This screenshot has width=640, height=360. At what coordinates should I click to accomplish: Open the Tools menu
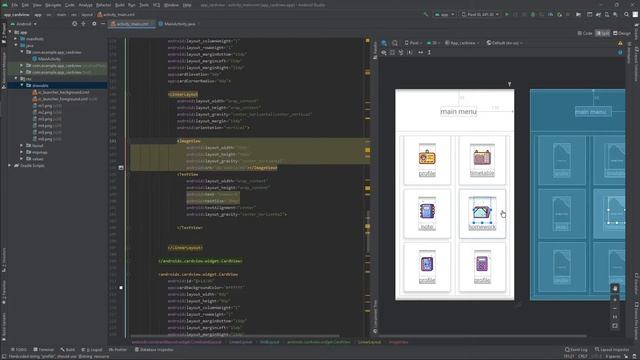point(144,5)
